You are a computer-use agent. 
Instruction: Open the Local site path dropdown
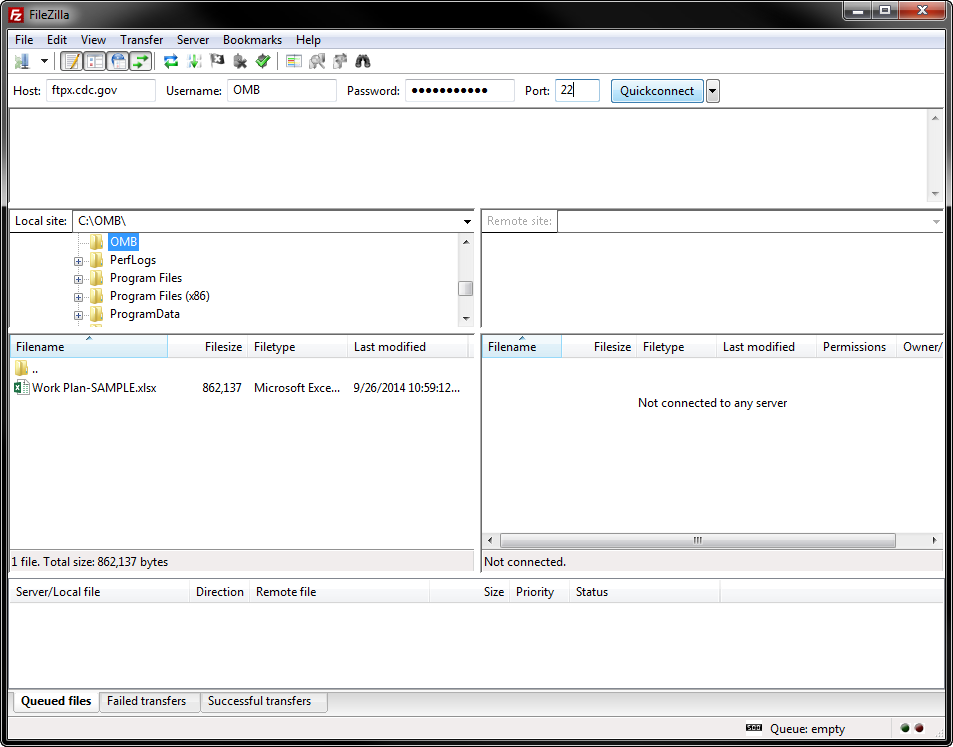(x=467, y=221)
